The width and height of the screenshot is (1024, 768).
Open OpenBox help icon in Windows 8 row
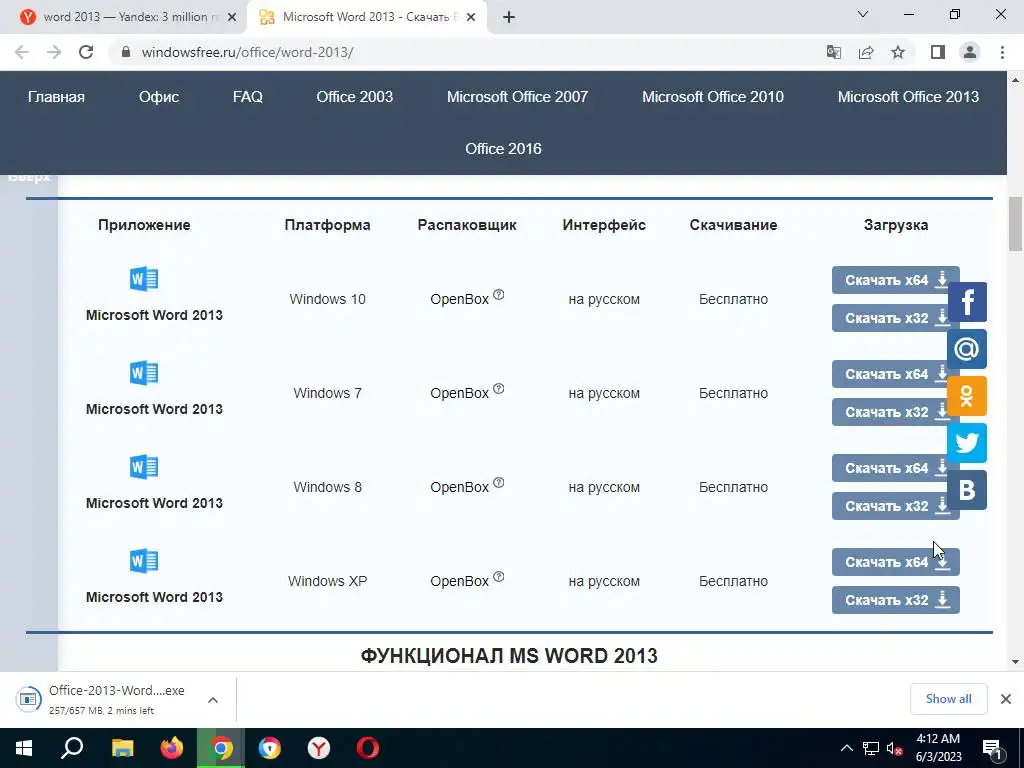(498, 483)
